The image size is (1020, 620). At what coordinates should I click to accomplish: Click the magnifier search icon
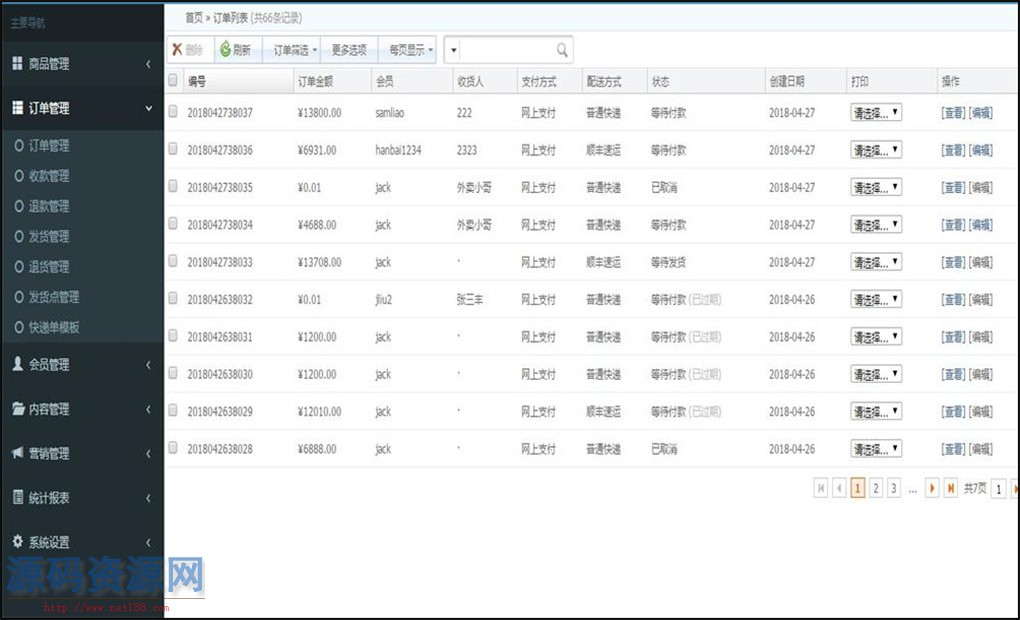563,50
